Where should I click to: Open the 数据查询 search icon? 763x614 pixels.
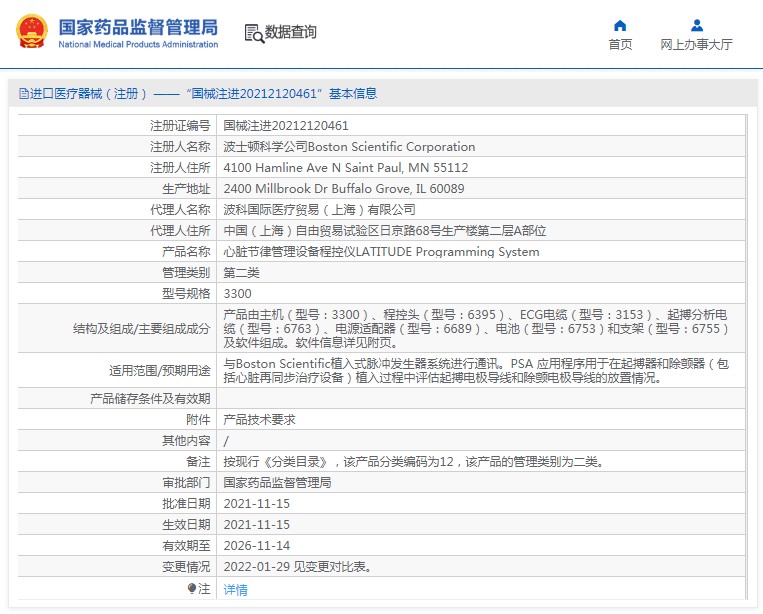[254, 33]
